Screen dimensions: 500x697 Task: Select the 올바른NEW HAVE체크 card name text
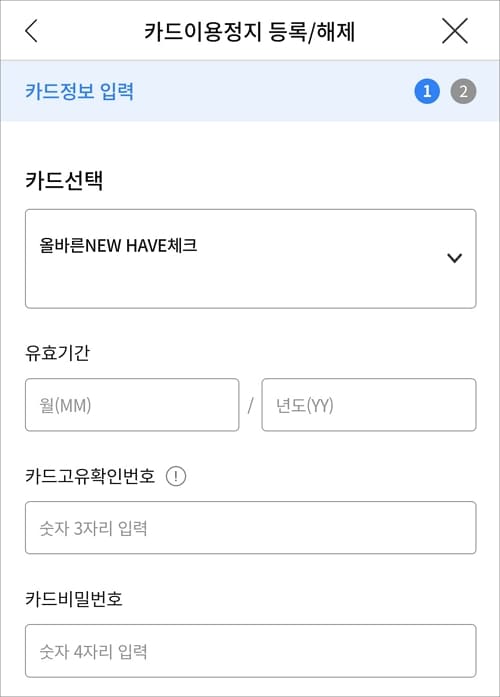(x=118, y=245)
